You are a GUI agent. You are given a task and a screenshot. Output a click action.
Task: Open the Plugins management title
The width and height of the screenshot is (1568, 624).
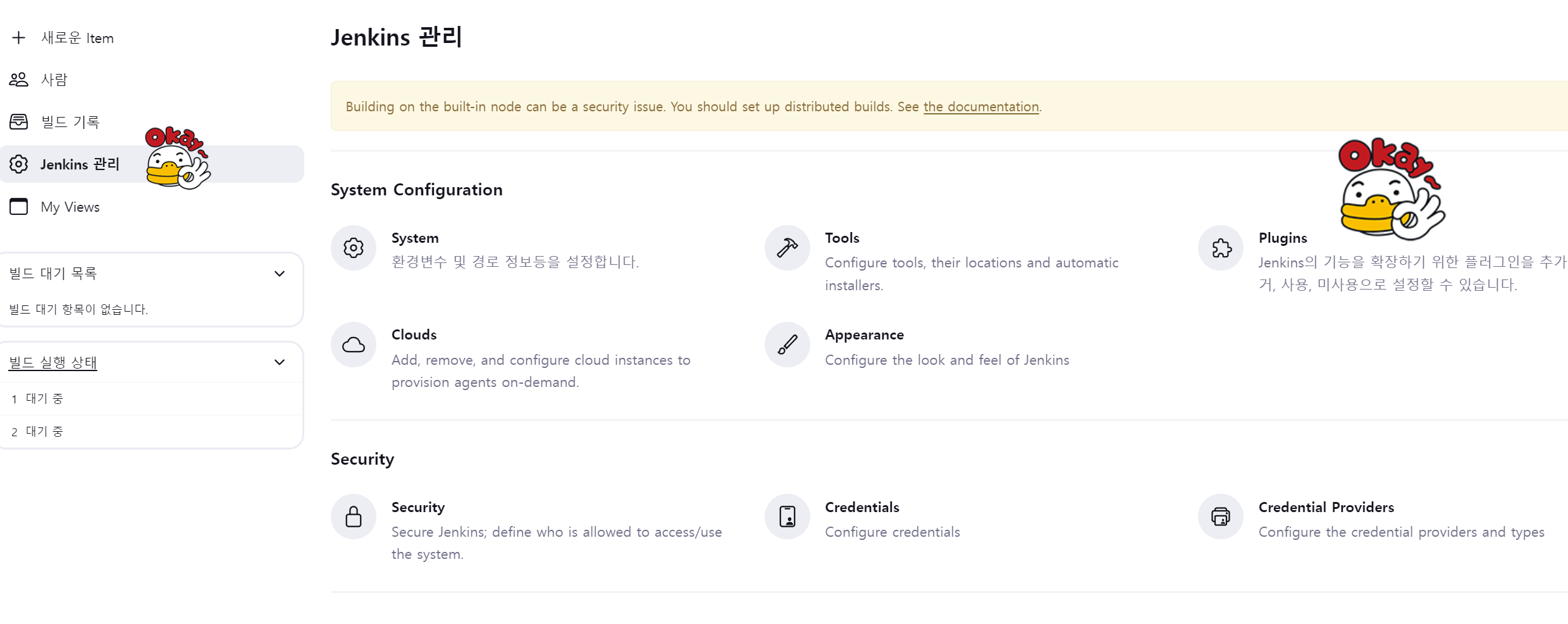point(1283,238)
